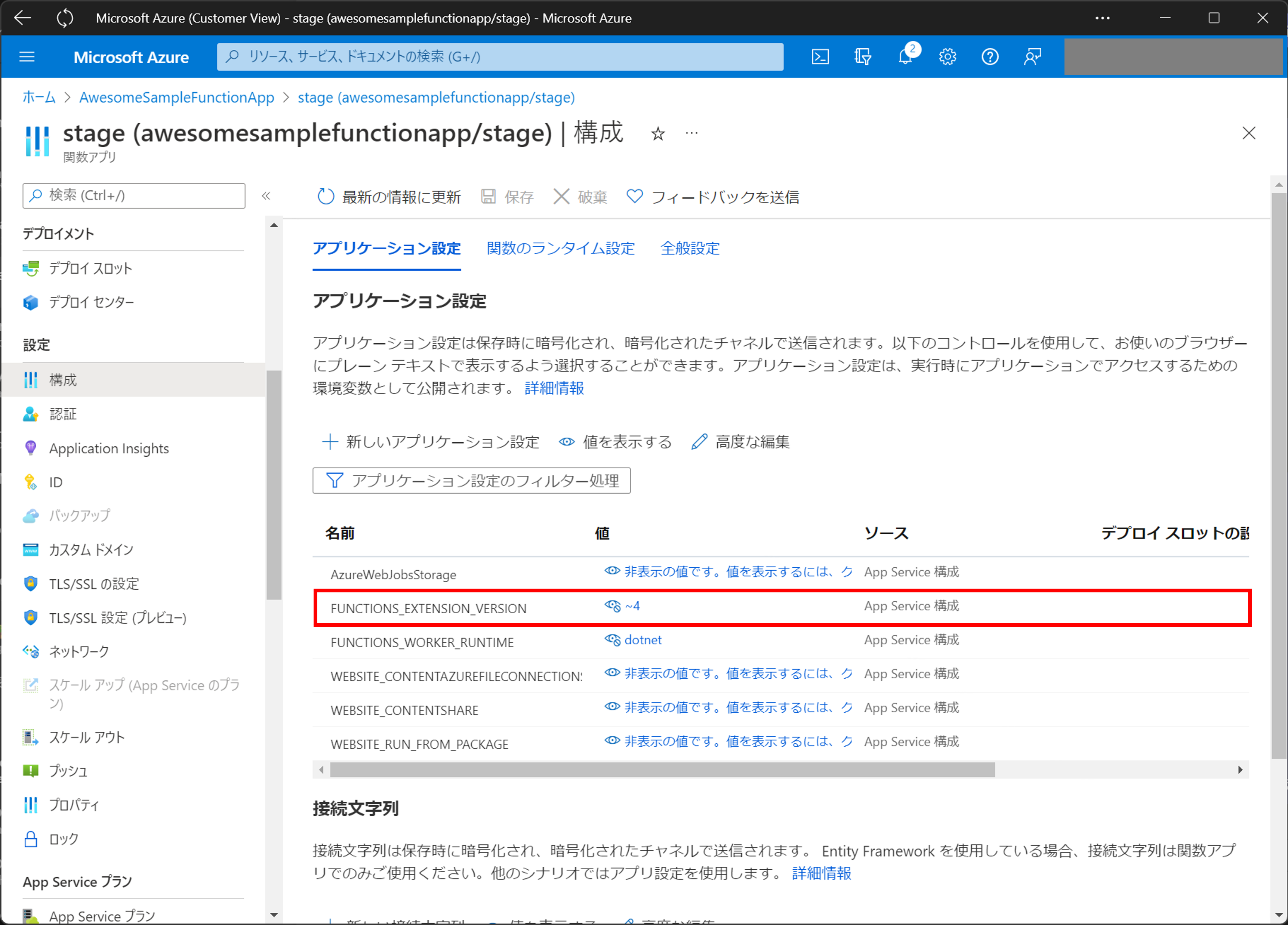Open Application Insights from the sidebar
The width and height of the screenshot is (1288, 925).
tap(108, 448)
